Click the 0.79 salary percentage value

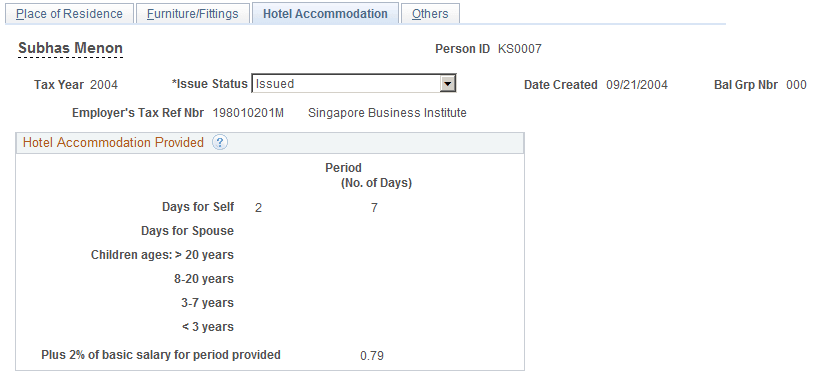(372, 356)
